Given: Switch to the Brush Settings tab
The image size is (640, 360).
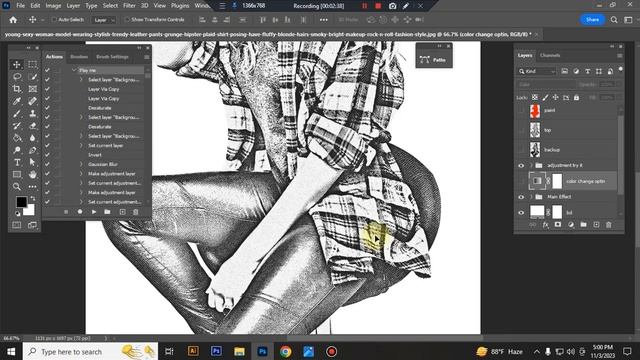Looking at the screenshot, I should click(112, 57).
